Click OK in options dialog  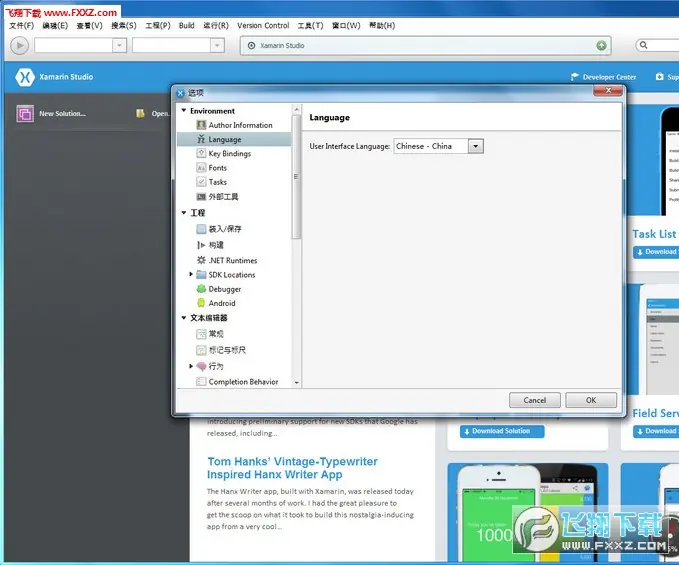point(591,400)
